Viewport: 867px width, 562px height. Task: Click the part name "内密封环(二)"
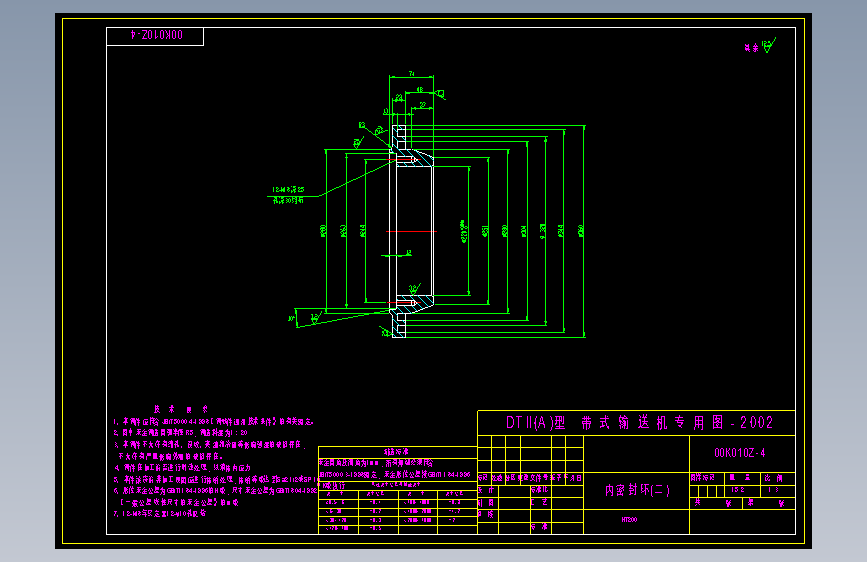click(637, 490)
